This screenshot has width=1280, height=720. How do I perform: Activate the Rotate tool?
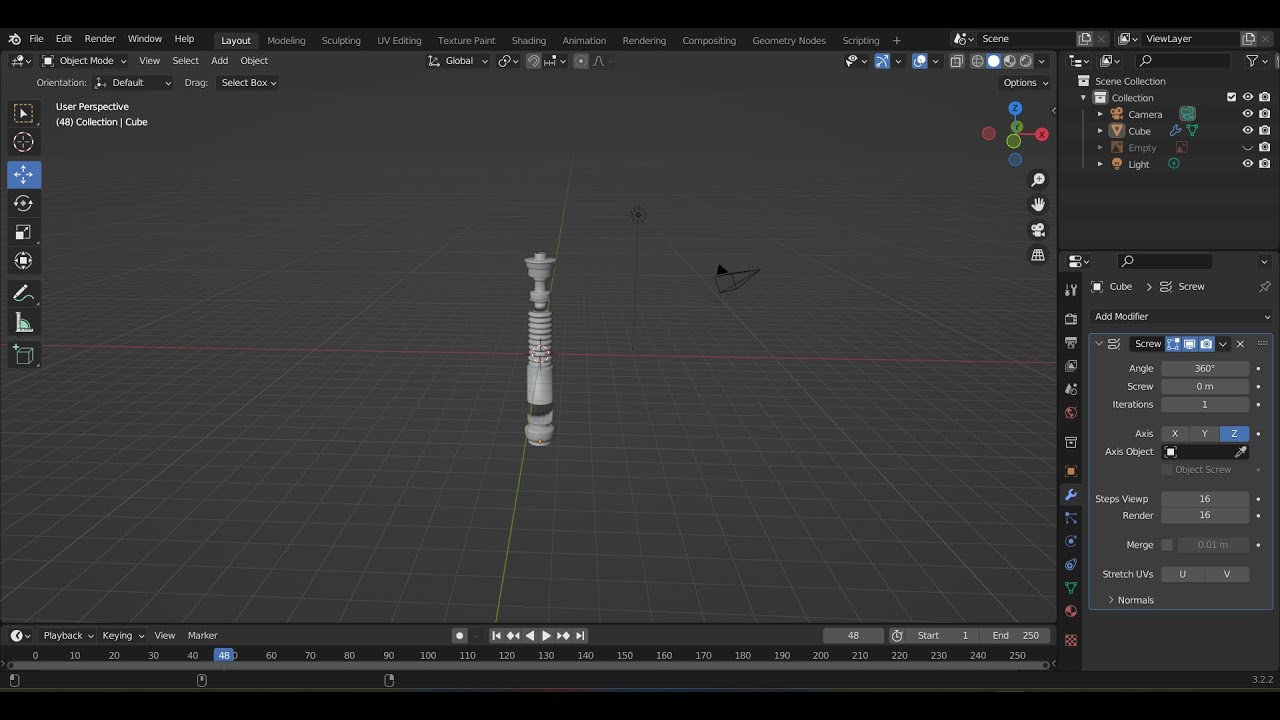coord(24,203)
